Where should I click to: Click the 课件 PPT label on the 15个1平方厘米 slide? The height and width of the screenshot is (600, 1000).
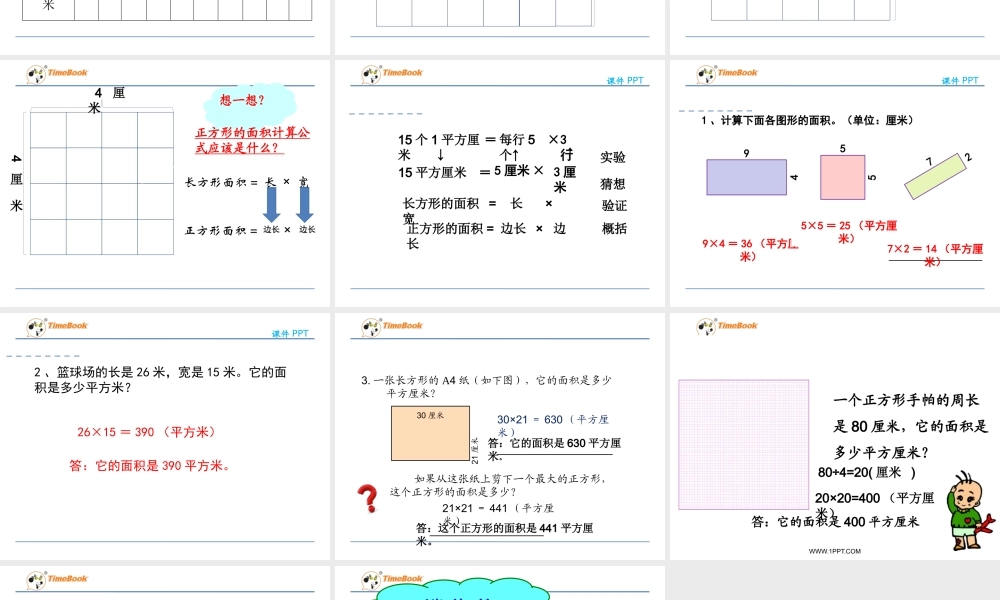tap(625, 80)
